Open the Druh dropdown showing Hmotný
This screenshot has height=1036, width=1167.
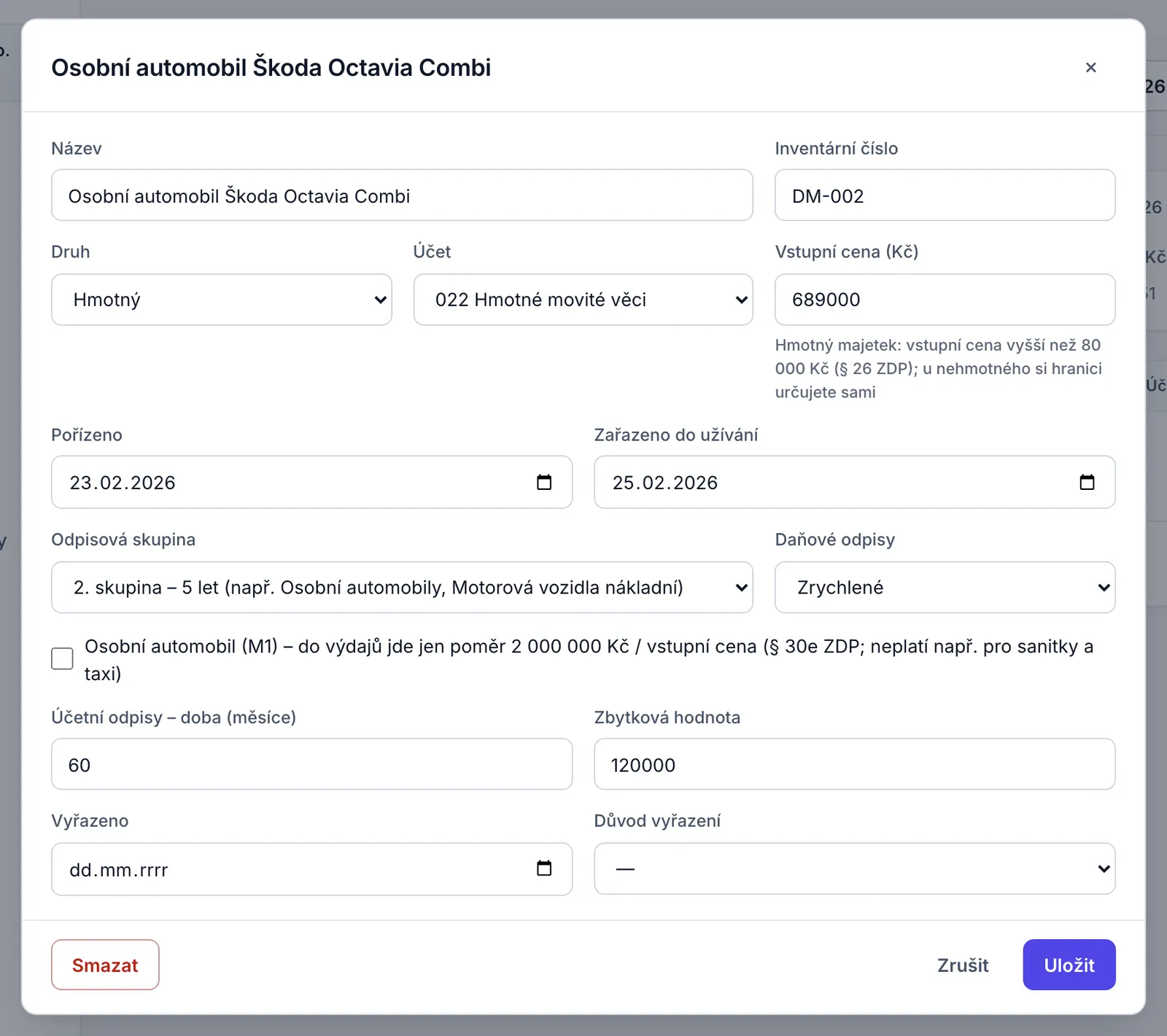click(222, 300)
